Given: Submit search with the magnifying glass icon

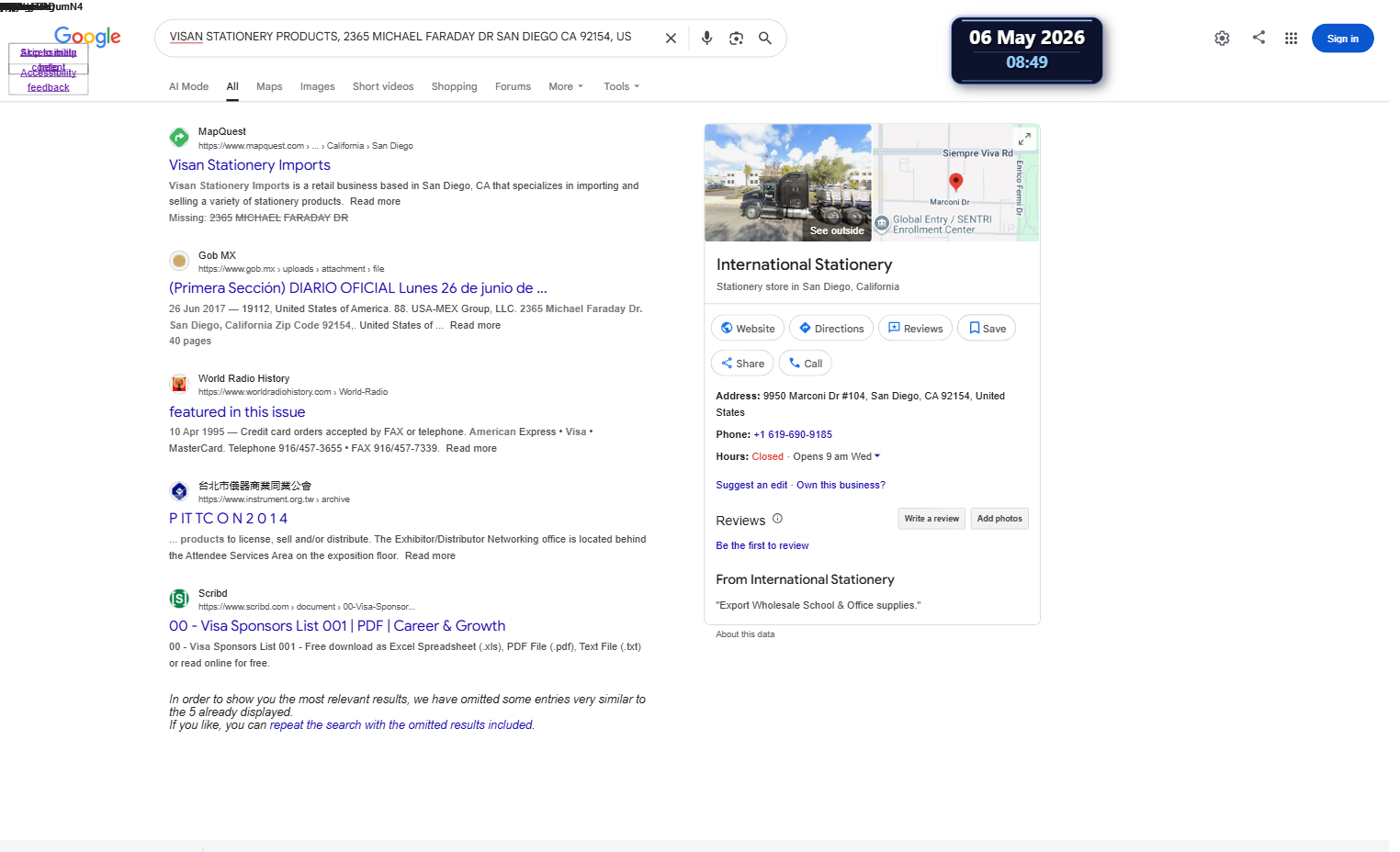Looking at the screenshot, I should (x=764, y=39).
